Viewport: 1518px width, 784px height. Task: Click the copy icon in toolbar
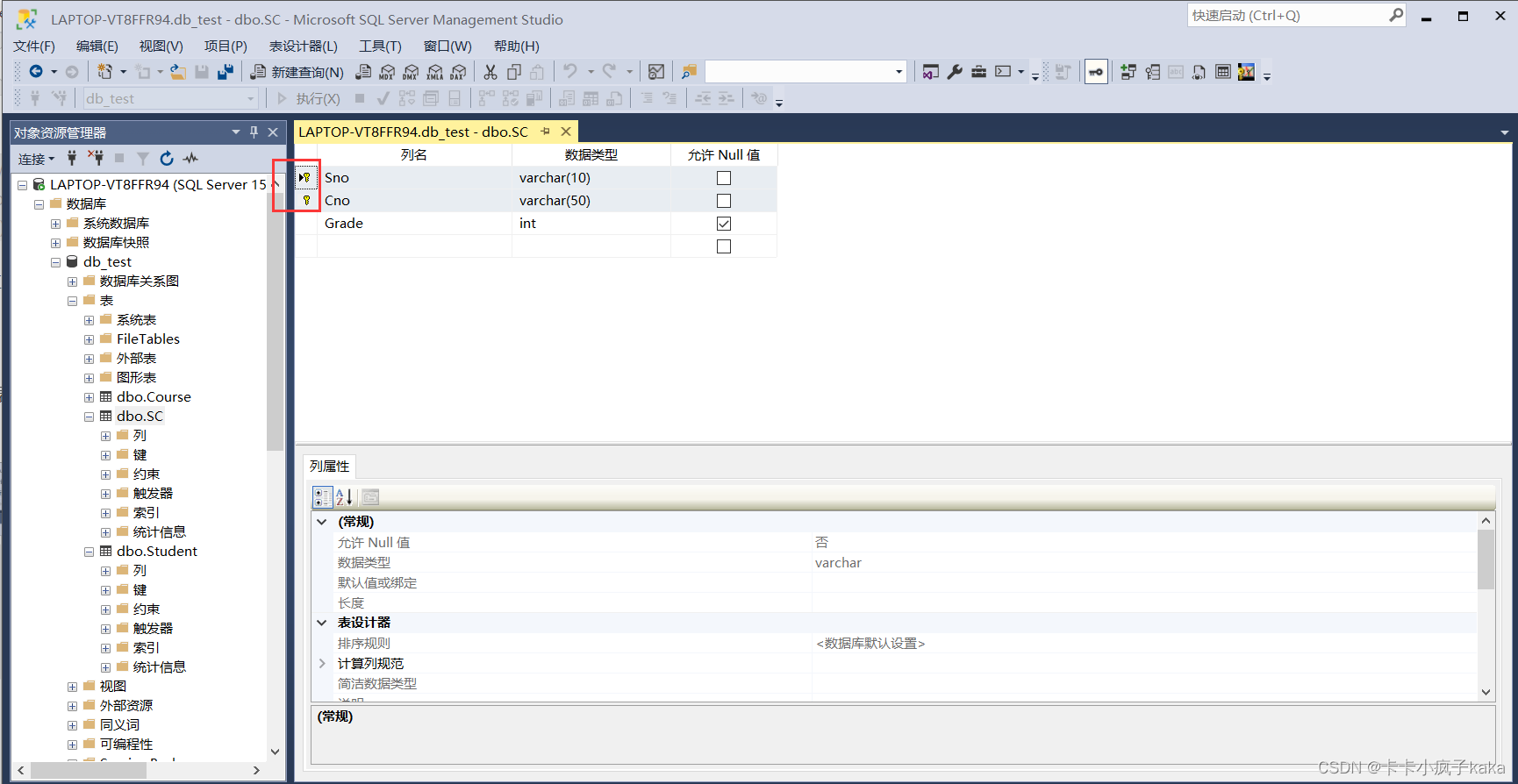[x=514, y=72]
